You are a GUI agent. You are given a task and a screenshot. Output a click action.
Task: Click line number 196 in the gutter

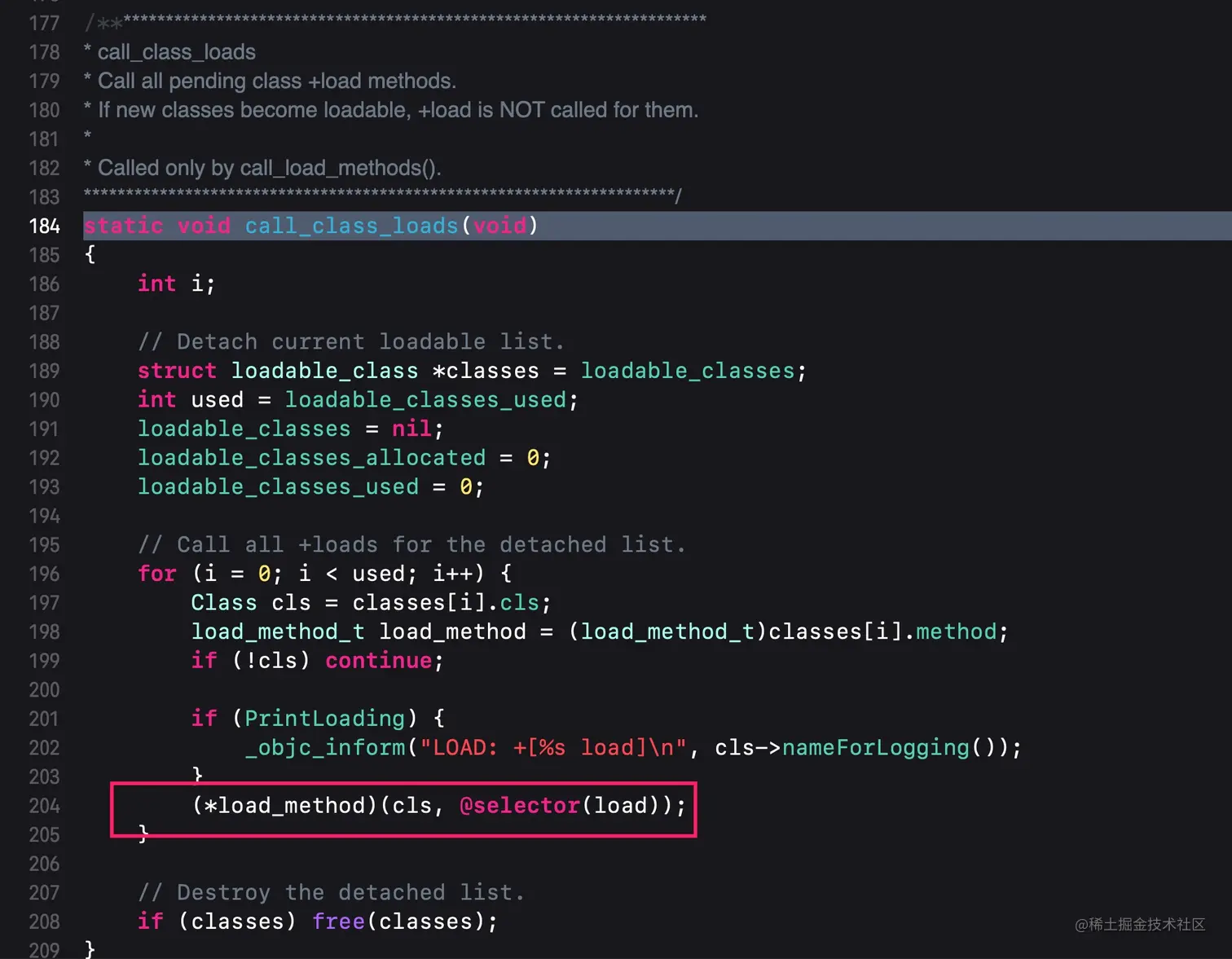[45, 574]
